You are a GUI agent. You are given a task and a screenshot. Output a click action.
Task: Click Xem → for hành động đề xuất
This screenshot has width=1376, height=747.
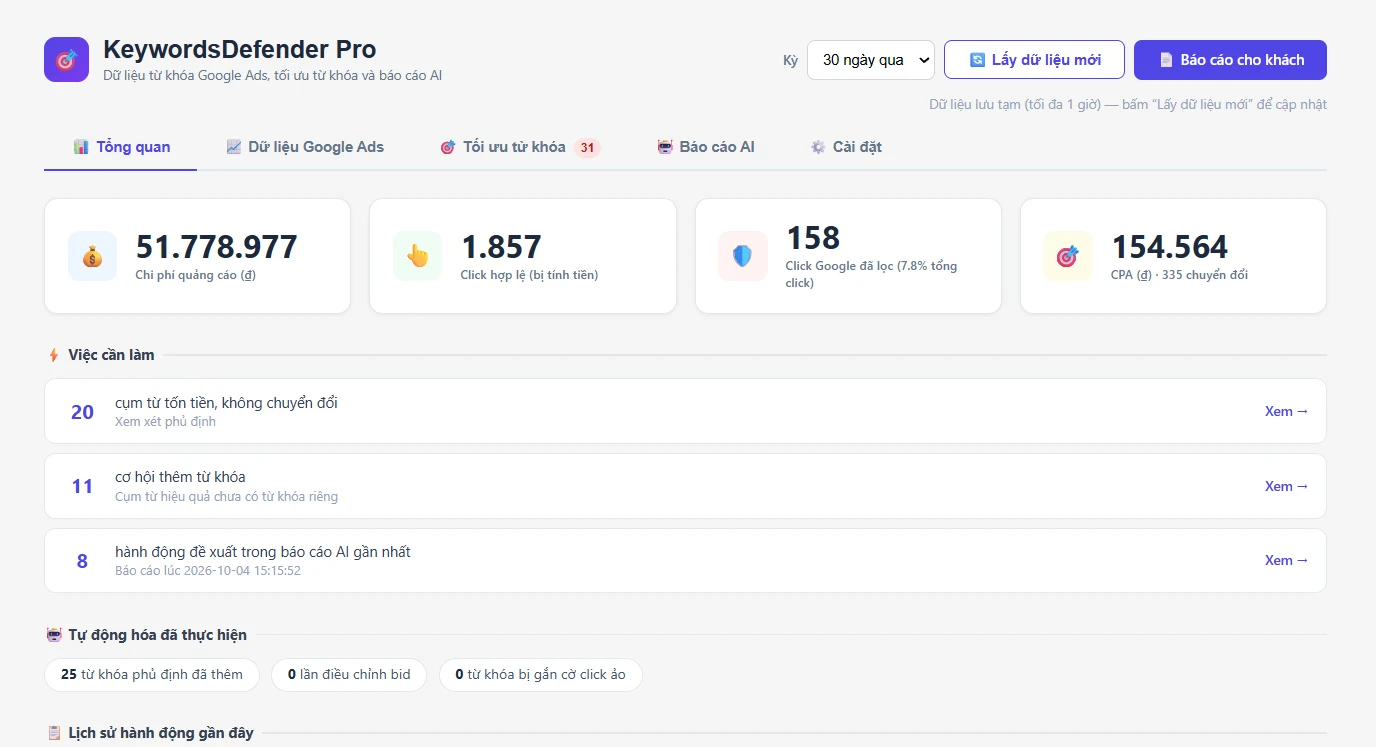point(1286,560)
